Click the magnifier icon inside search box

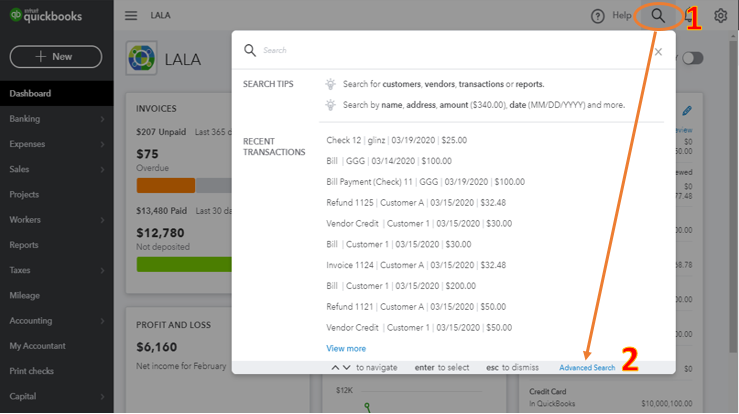250,50
